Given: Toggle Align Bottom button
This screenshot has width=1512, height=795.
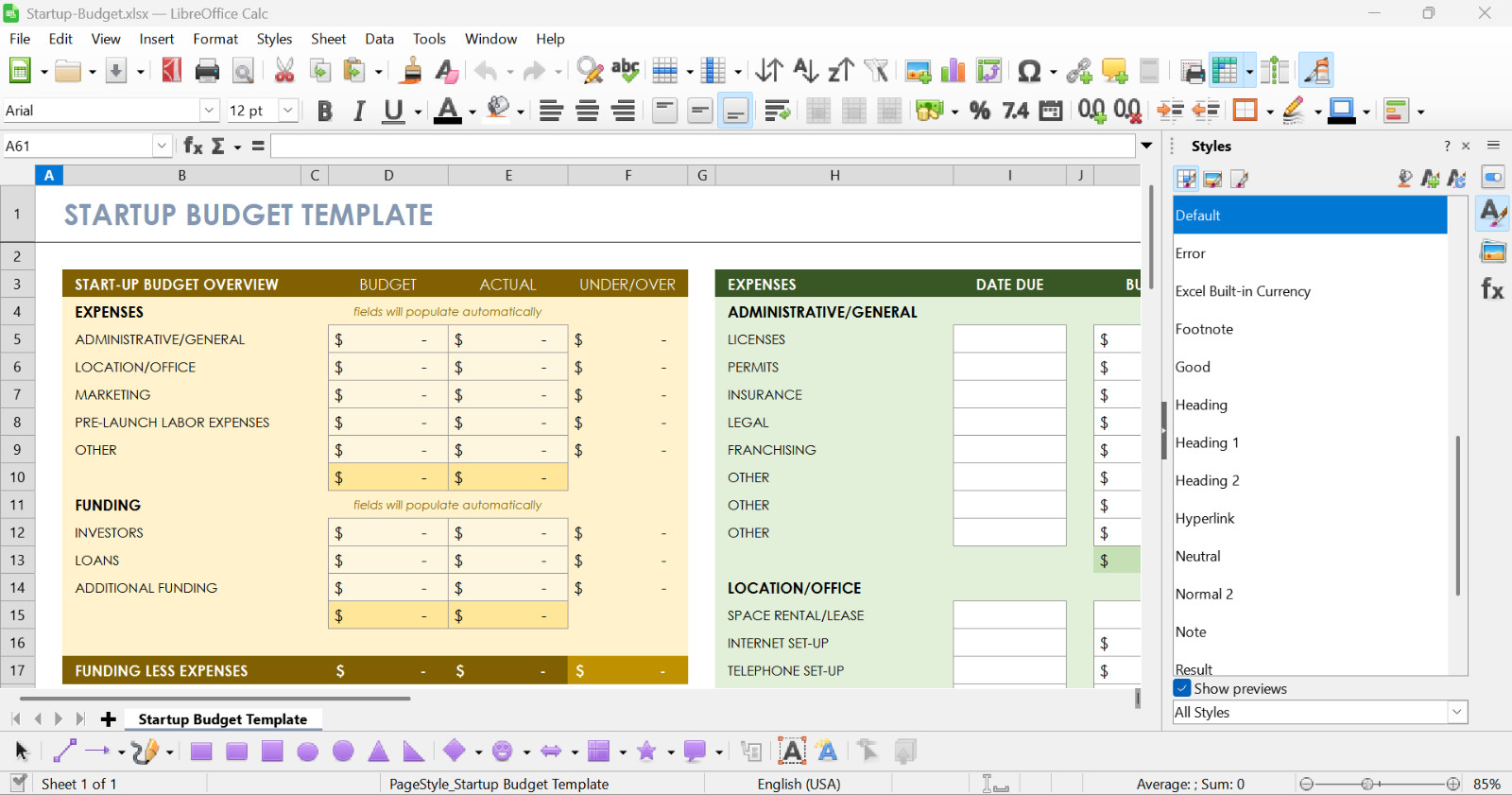Looking at the screenshot, I should (x=735, y=111).
